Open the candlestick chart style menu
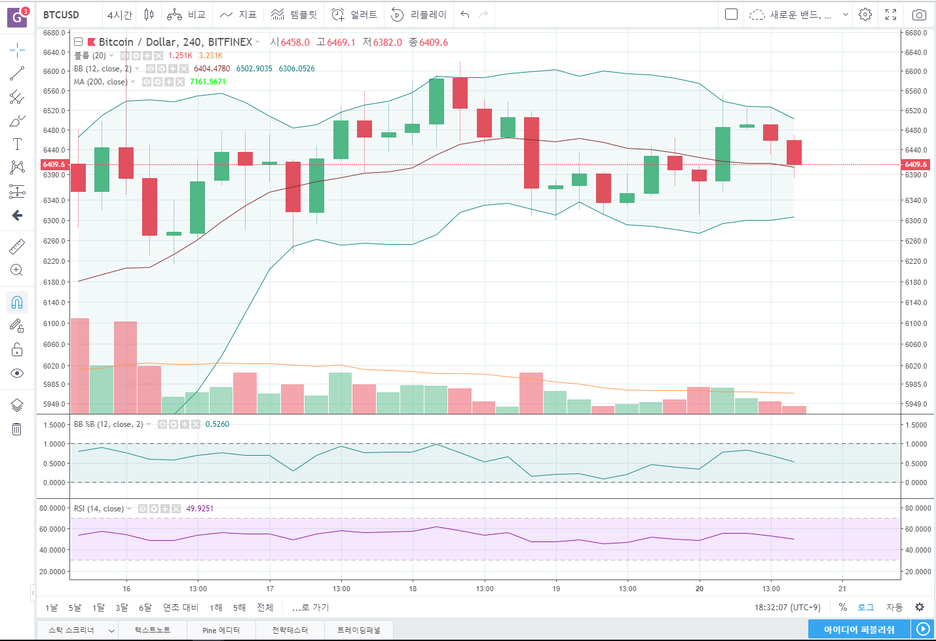 click(x=149, y=15)
